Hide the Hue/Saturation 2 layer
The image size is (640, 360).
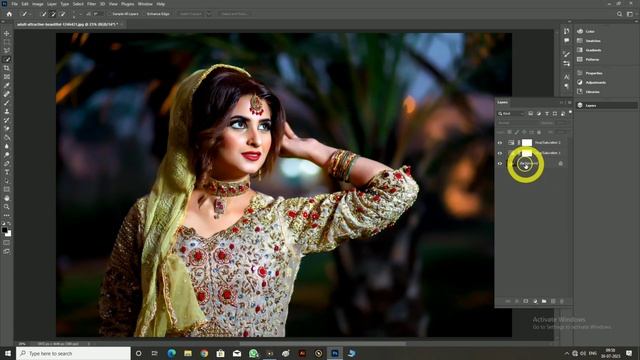500,142
